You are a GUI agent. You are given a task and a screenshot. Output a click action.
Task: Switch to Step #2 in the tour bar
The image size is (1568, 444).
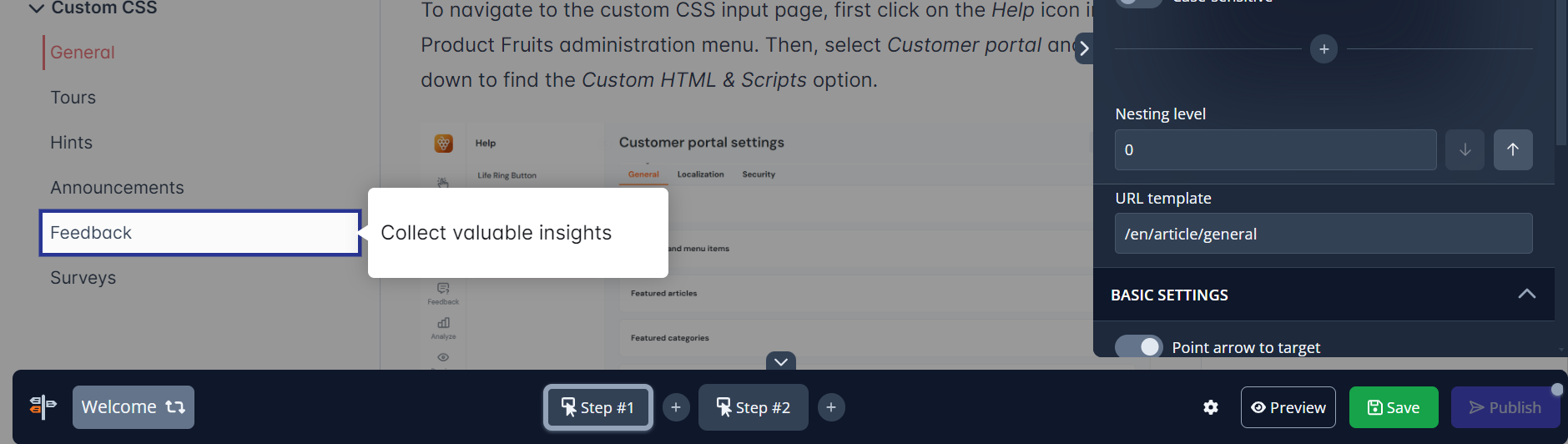tap(753, 407)
